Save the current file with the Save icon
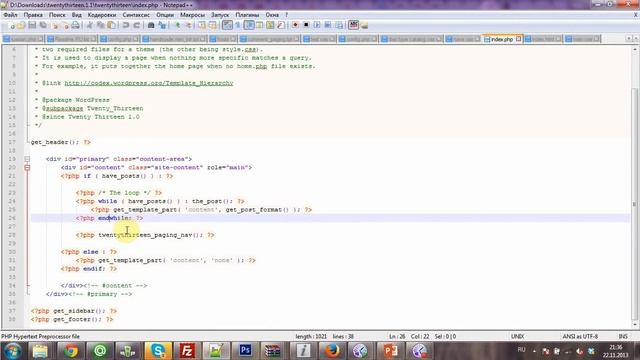640x360 pixels. pos(32,25)
